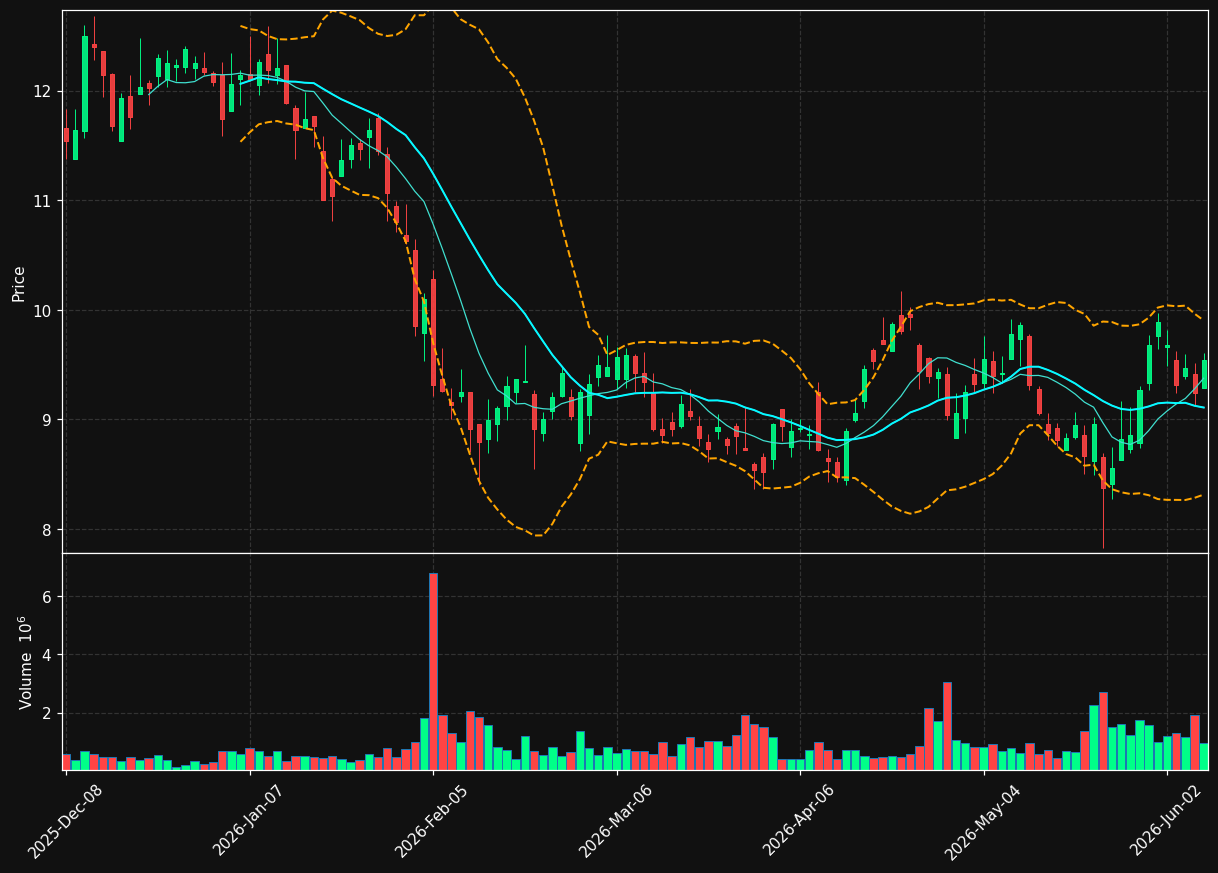Click the volume tick label 4
The width and height of the screenshot is (1218, 873).
point(46,655)
